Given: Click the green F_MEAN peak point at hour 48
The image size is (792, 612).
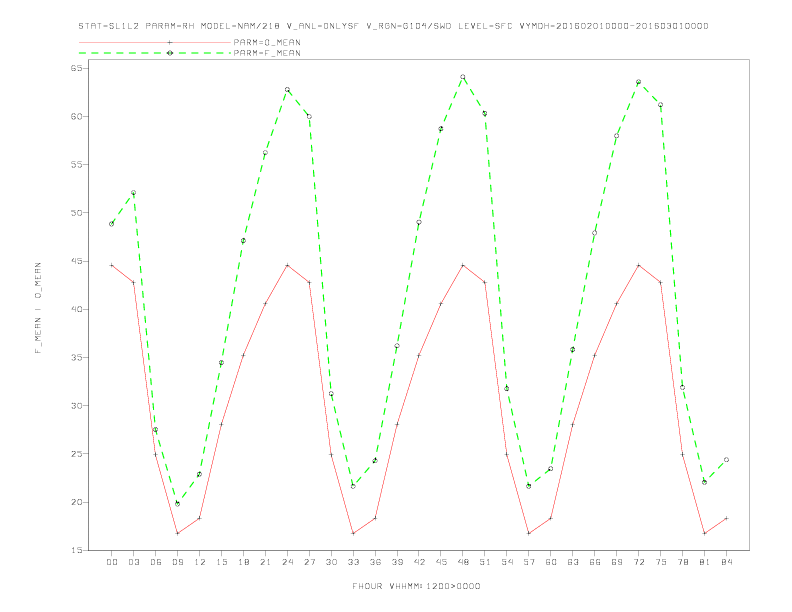Looking at the screenshot, I should [x=463, y=77].
